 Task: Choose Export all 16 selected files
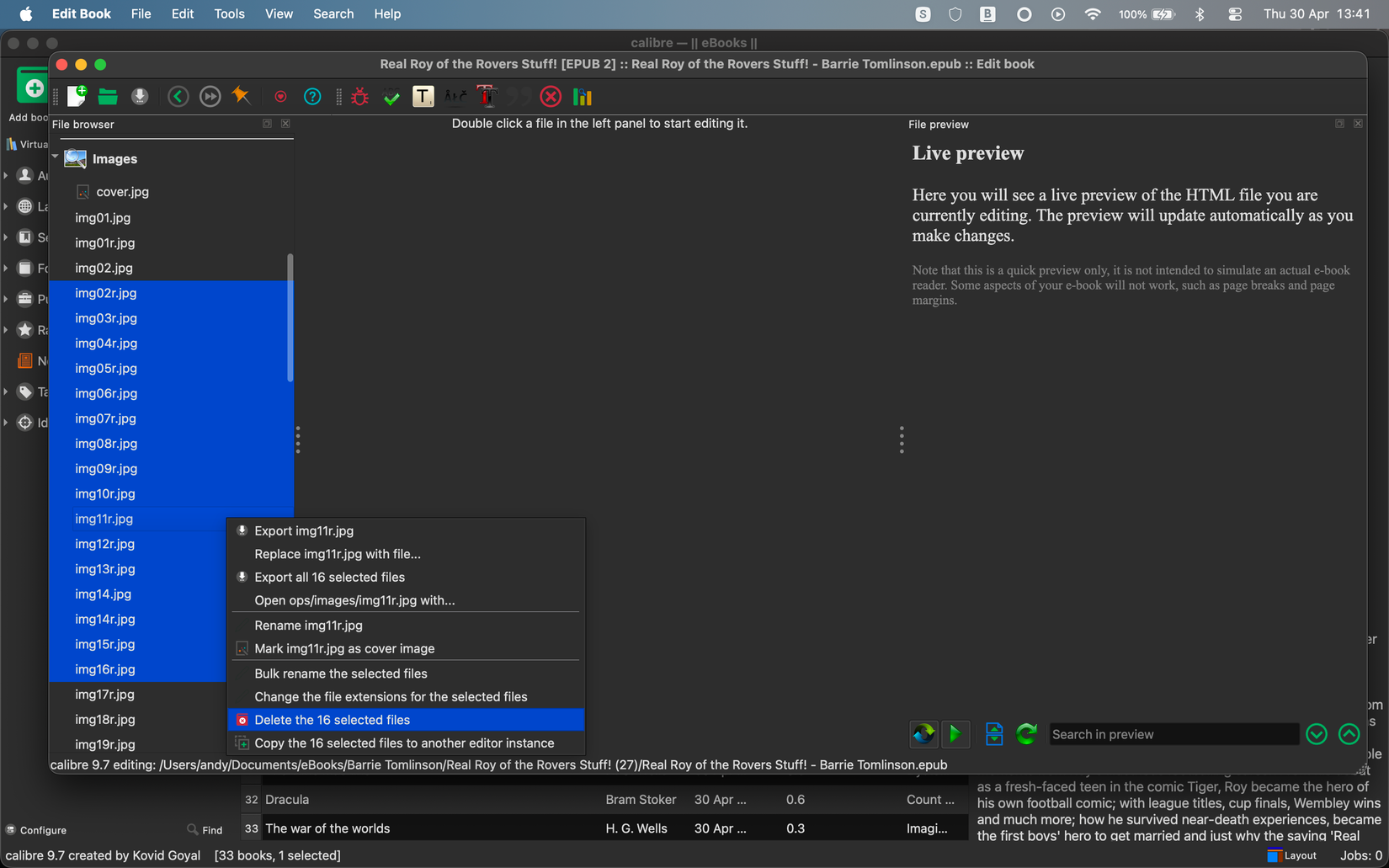(406, 577)
